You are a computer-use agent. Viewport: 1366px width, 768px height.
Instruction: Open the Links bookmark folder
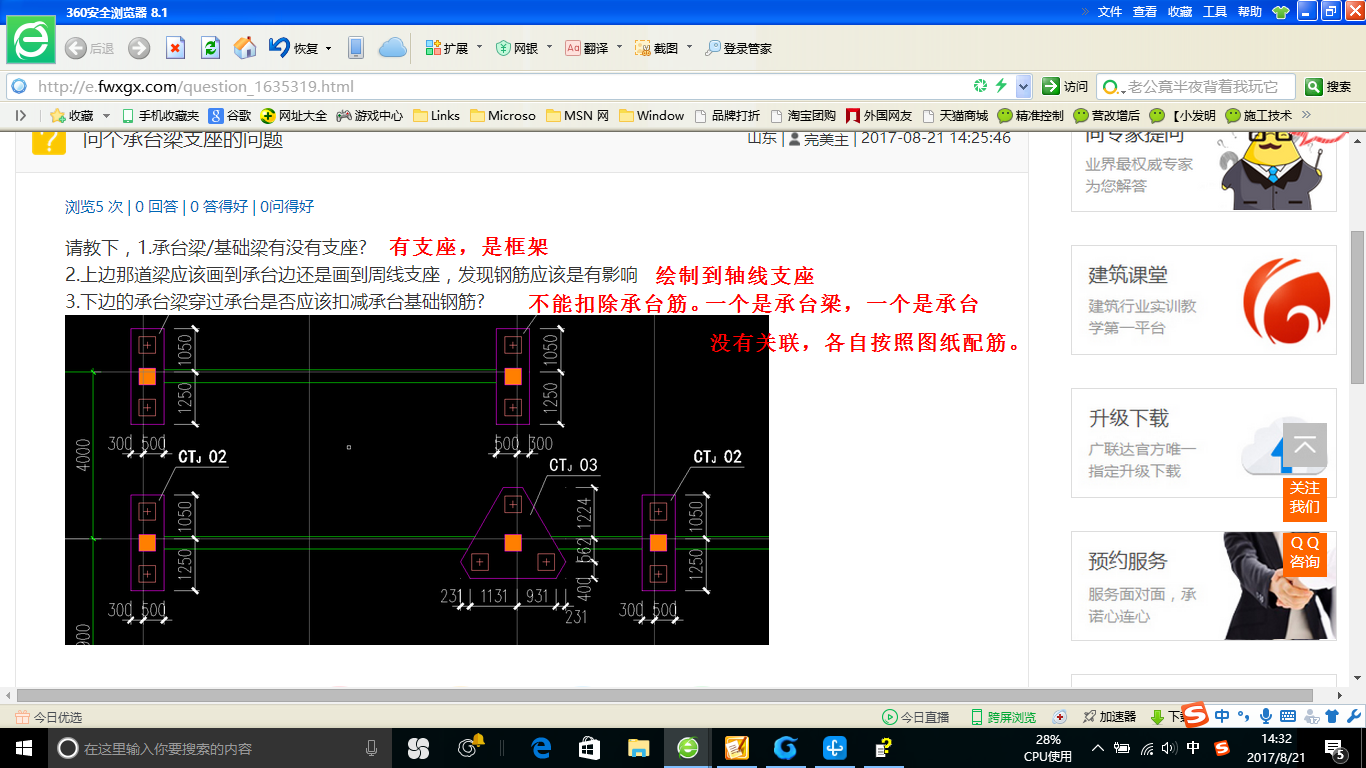pyautogui.click(x=436, y=116)
